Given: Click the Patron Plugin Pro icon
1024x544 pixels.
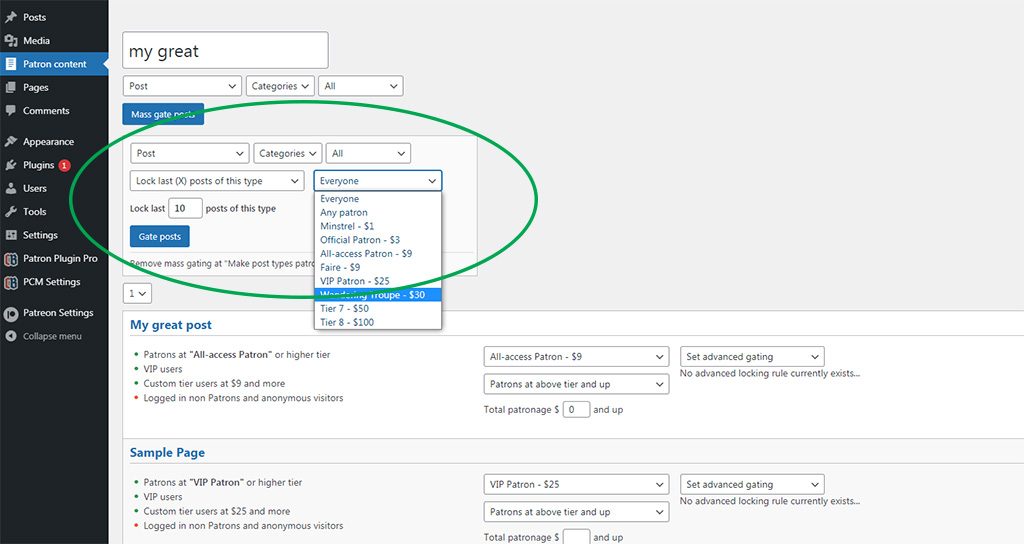Looking at the screenshot, I should pos(11,259).
